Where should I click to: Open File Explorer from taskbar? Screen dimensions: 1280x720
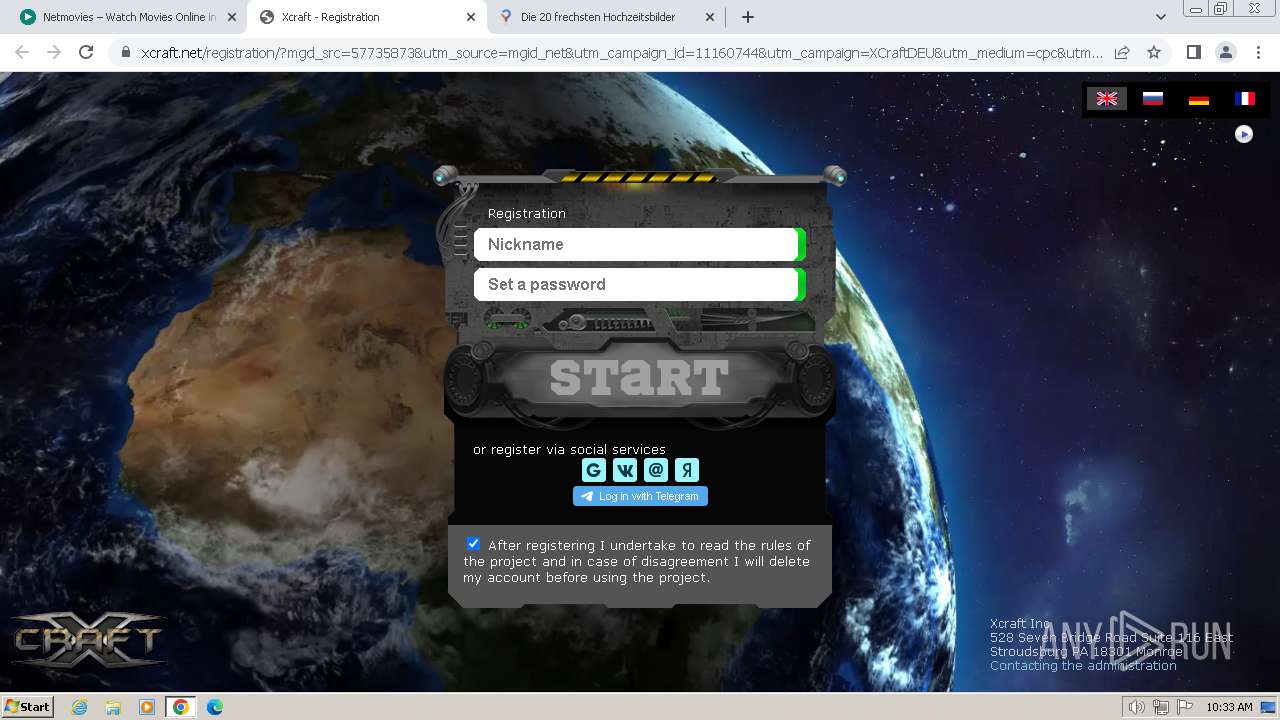pyautogui.click(x=113, y=707)
